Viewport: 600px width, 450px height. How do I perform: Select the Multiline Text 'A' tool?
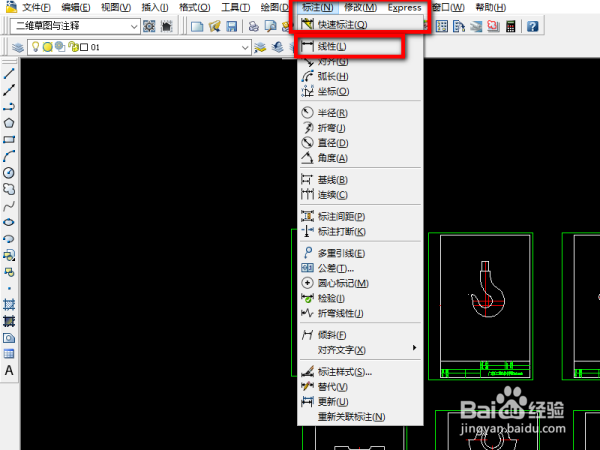(x=9, y=370)
